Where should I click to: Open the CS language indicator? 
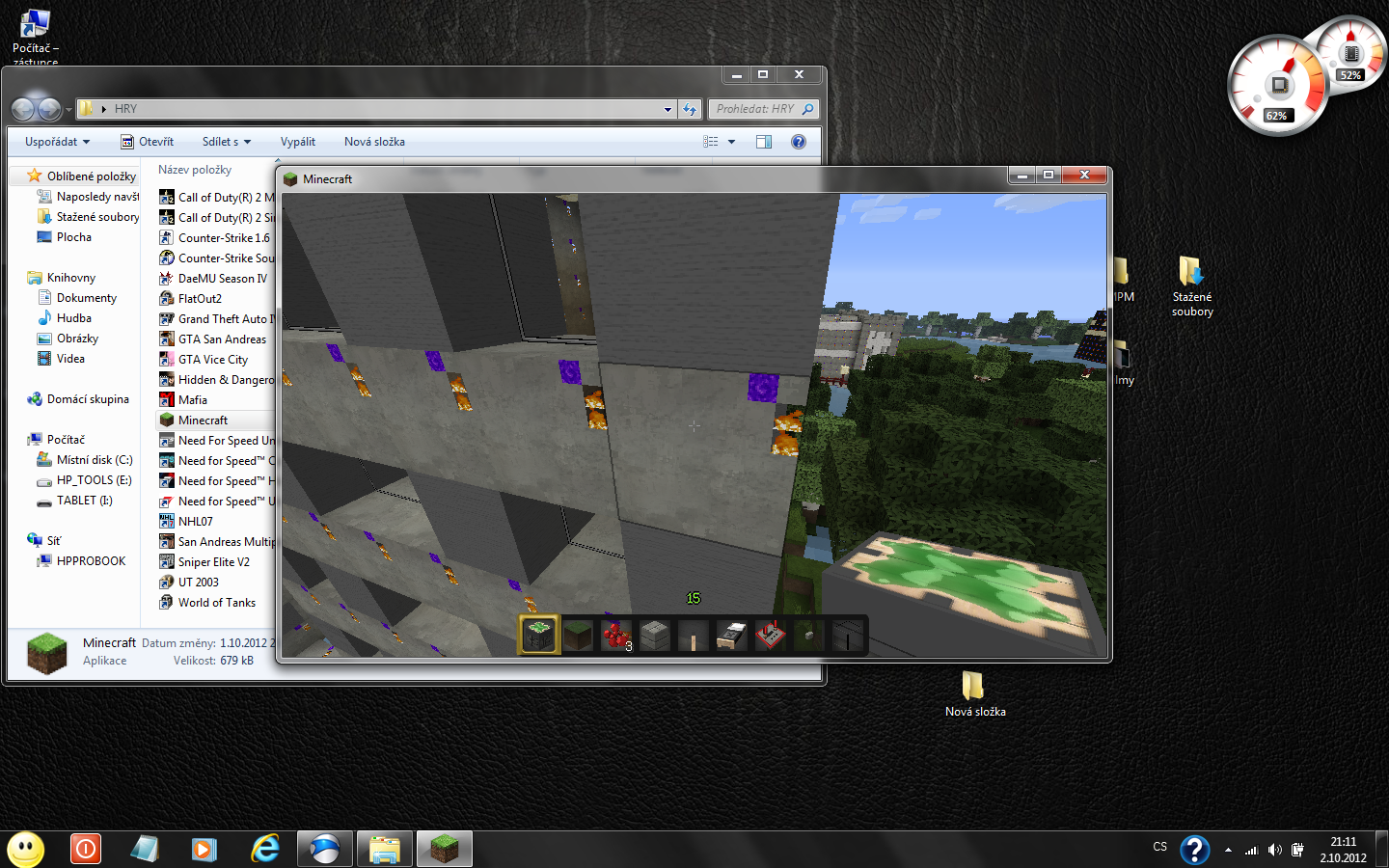click(x=1159, y=847)
